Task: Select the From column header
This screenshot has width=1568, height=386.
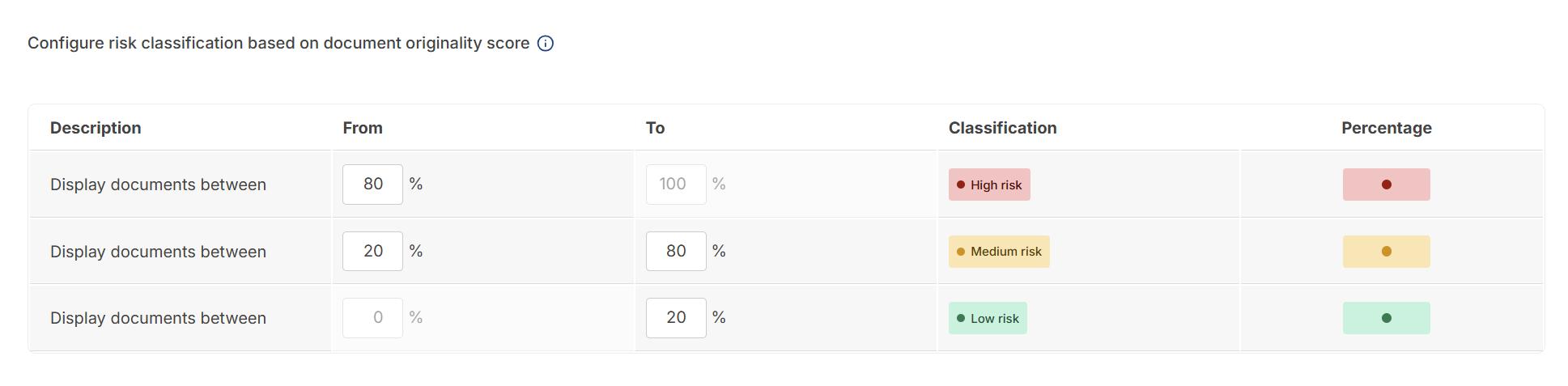Action: click(x=363, y=128)
